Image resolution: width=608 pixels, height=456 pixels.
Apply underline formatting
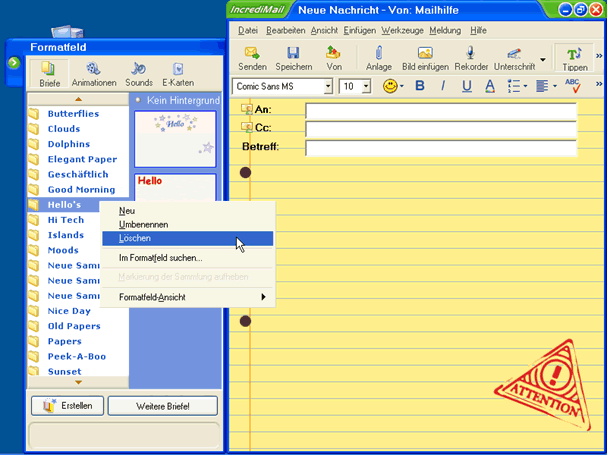pos(467,86)
